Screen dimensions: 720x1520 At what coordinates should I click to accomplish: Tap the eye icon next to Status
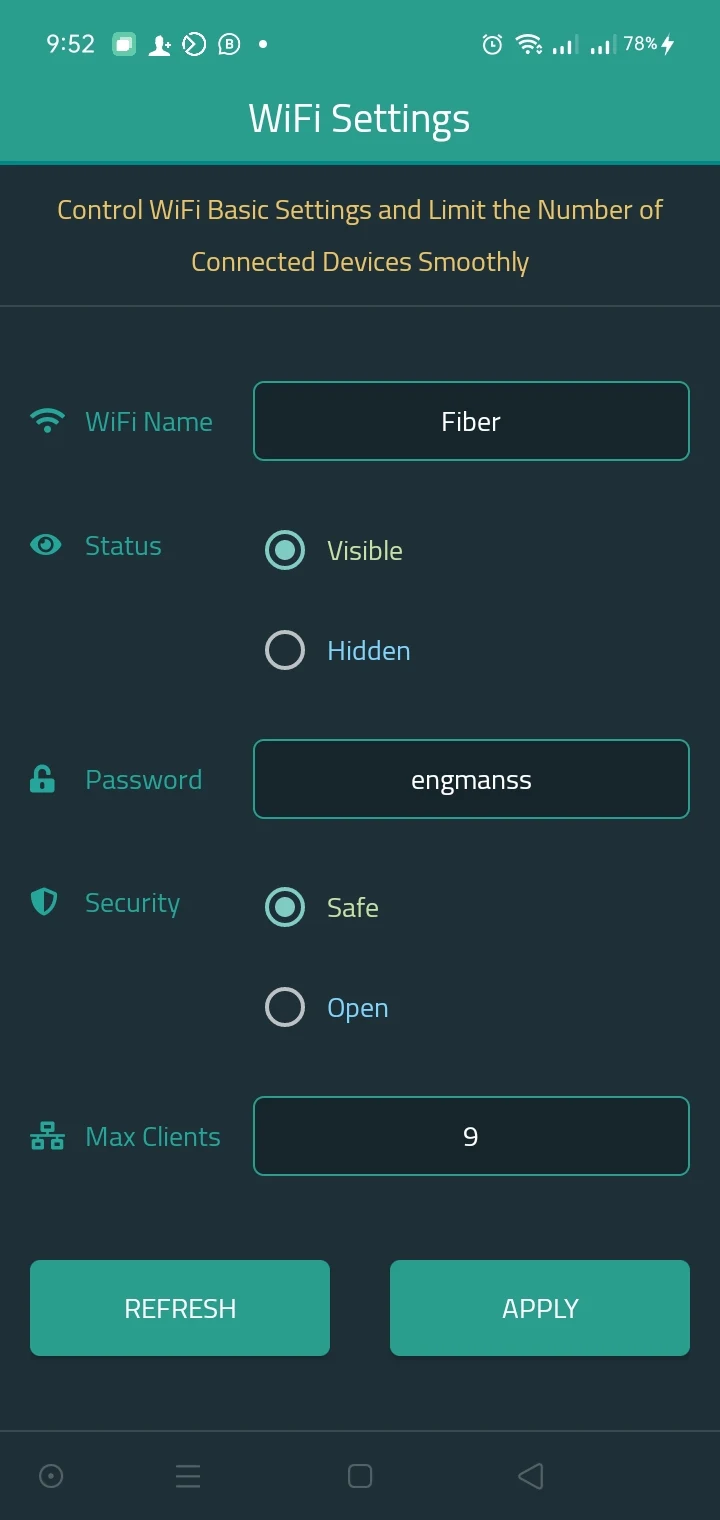(x=46, y=545)
